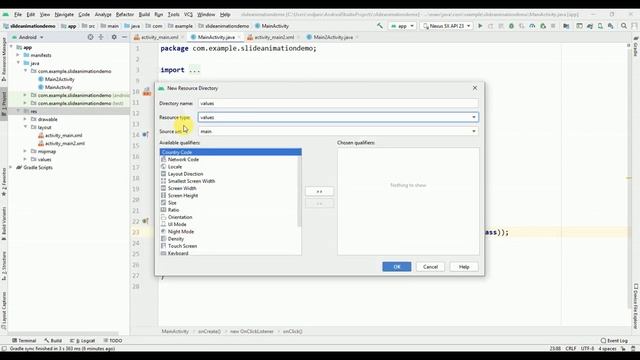Open the Logcat tool window

82,340
